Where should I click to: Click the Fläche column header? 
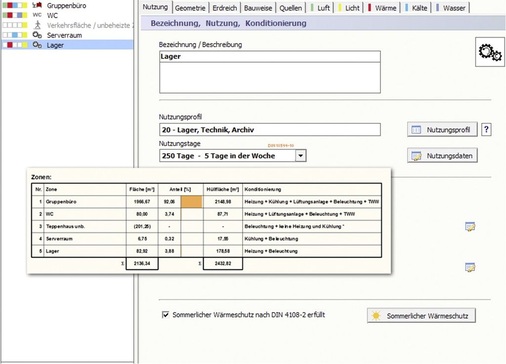pos(142,189)
